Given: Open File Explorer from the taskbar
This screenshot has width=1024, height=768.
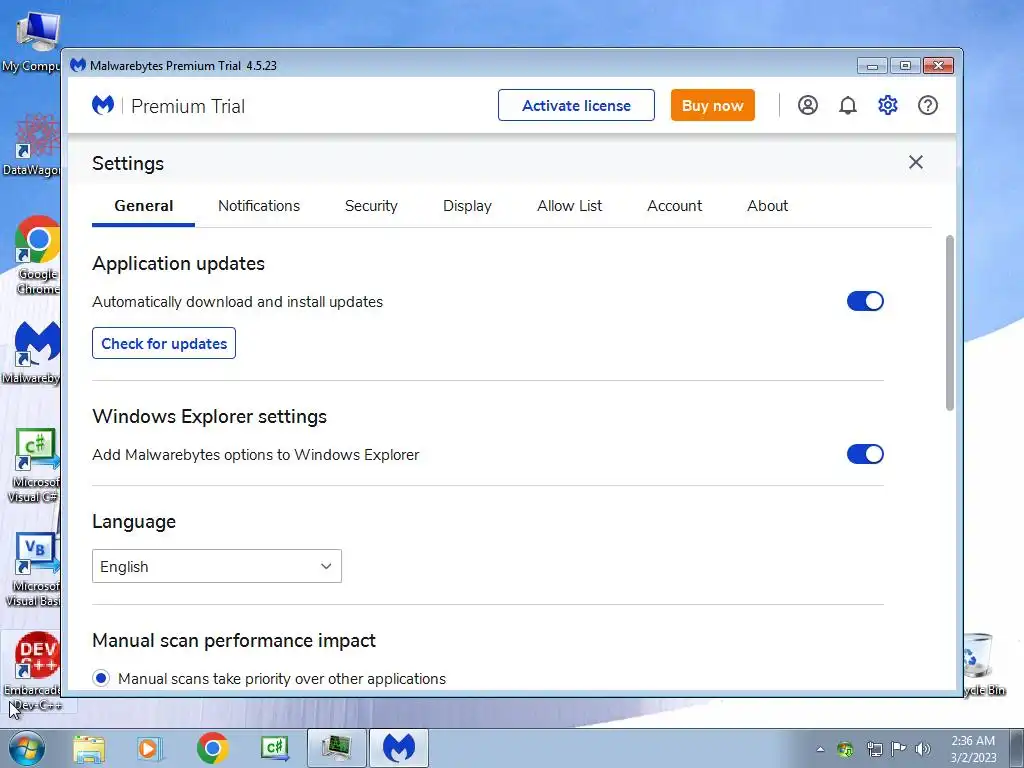Looking at the screenshot, I should coord(89,748).
